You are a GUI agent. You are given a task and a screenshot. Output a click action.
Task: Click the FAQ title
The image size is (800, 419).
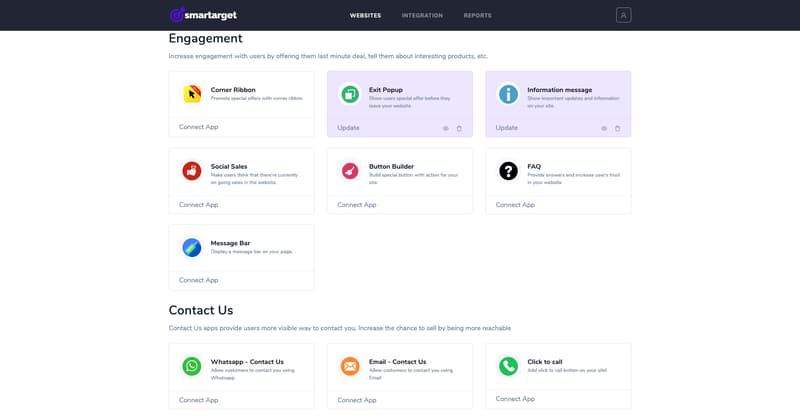534,166
